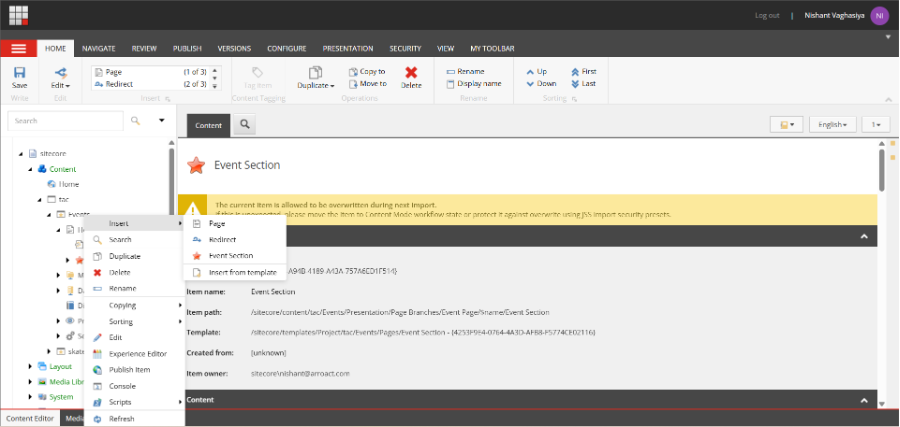The height and width of the screenshot is (427, 900).
Task: Select Page in ribbon Insert list
Action: pos(150,72)
